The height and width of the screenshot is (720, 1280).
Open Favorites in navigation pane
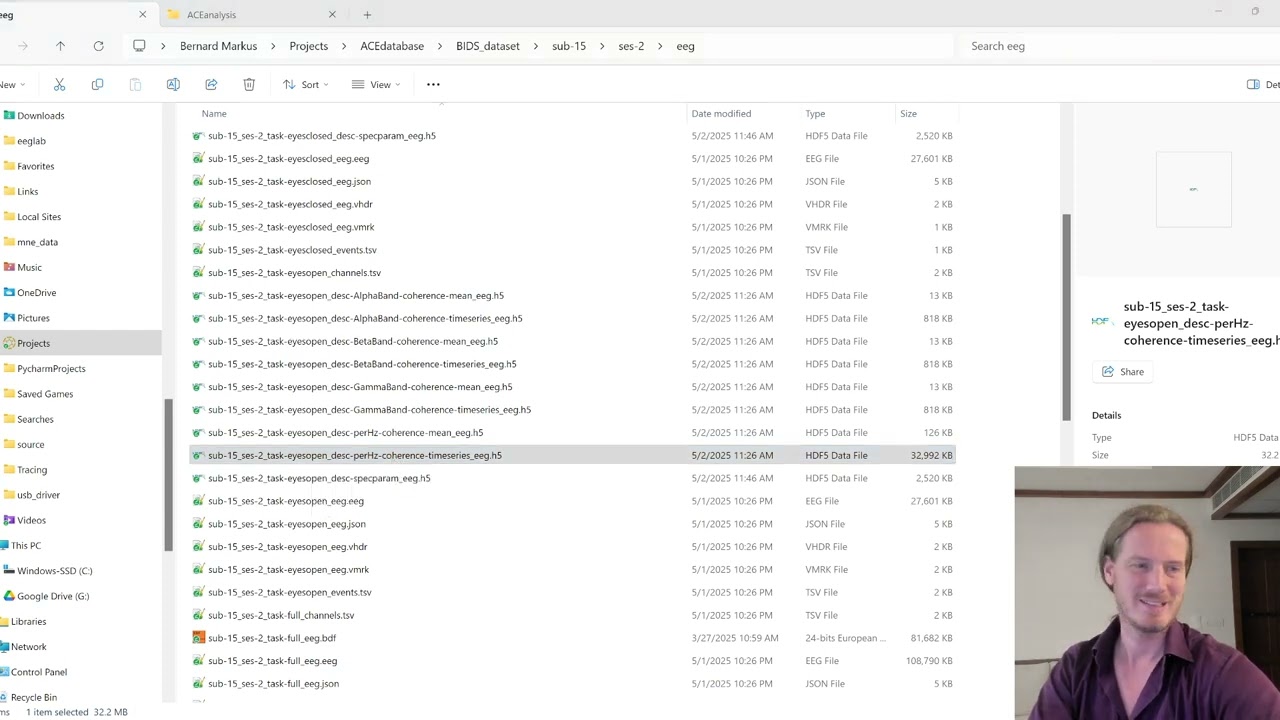35,166
